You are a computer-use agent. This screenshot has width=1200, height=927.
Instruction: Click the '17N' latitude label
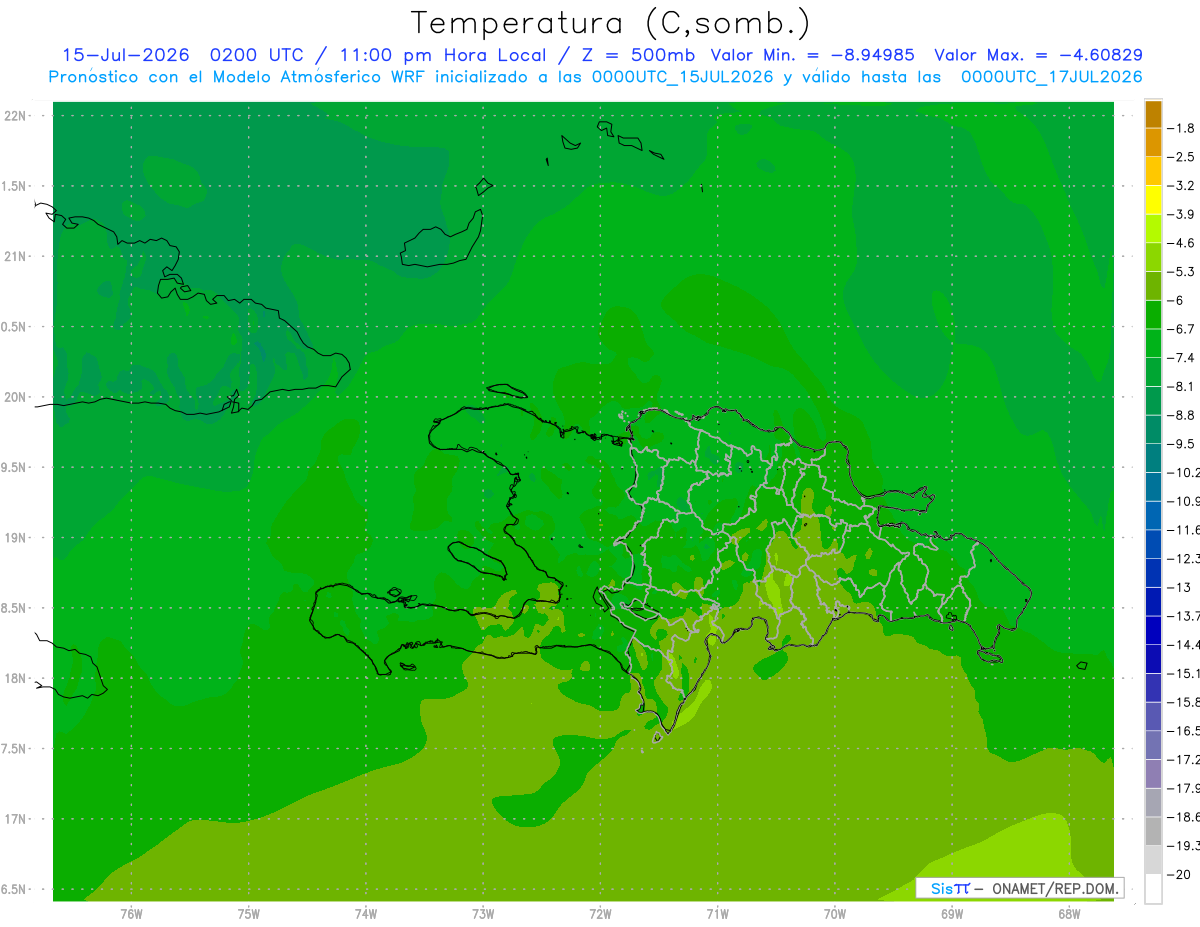pyautogui.click(x=16, y=819)
